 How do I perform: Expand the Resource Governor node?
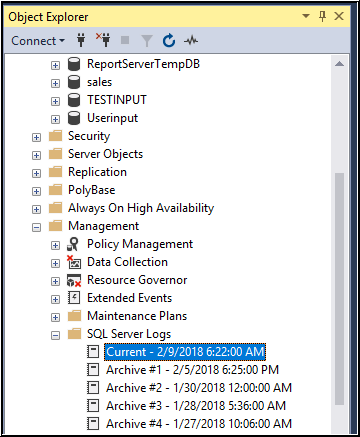[55, 281]
